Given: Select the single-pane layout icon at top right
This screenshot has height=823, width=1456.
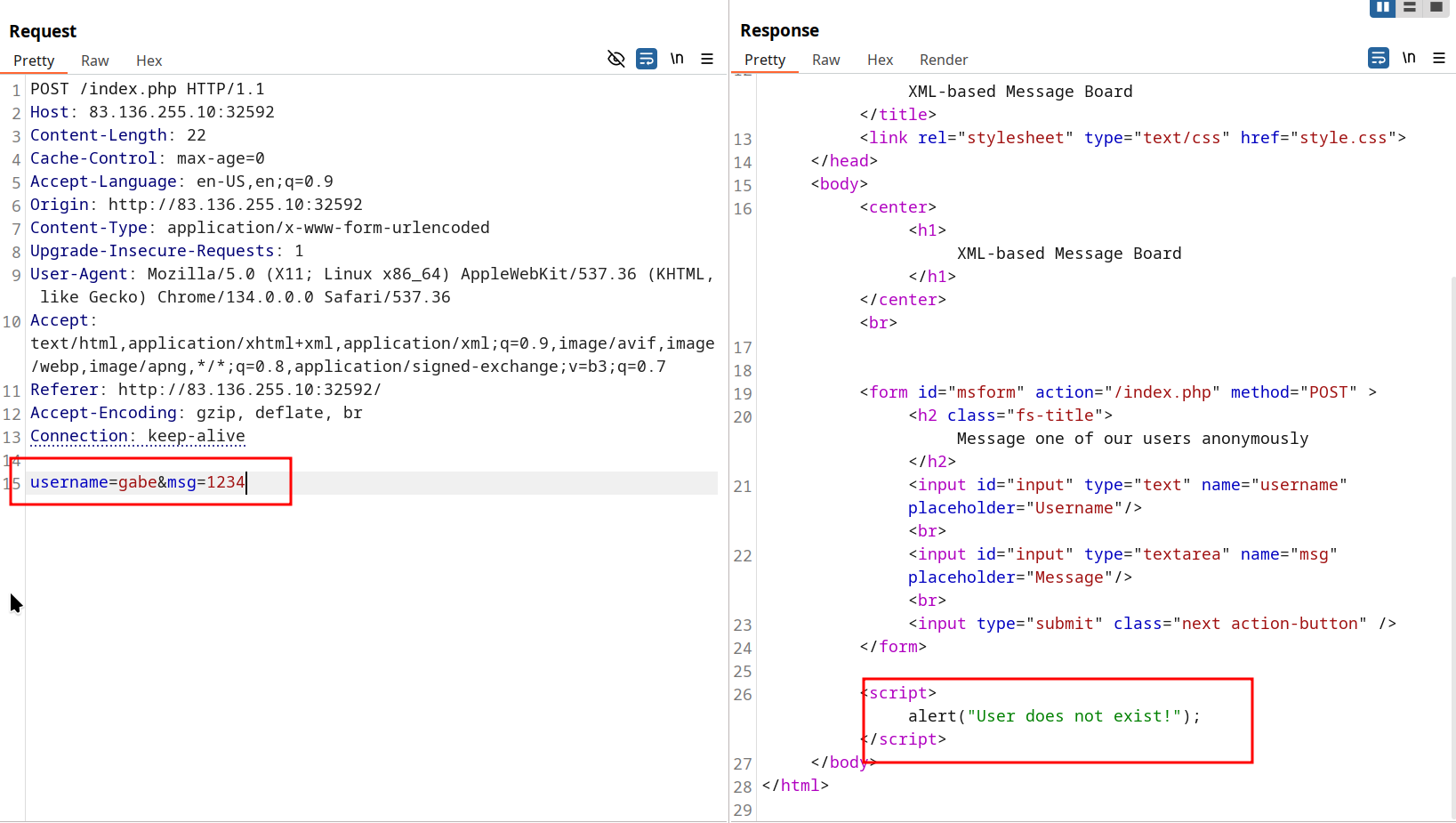Looking at the screenshot, I should (x=1436, y=8).
